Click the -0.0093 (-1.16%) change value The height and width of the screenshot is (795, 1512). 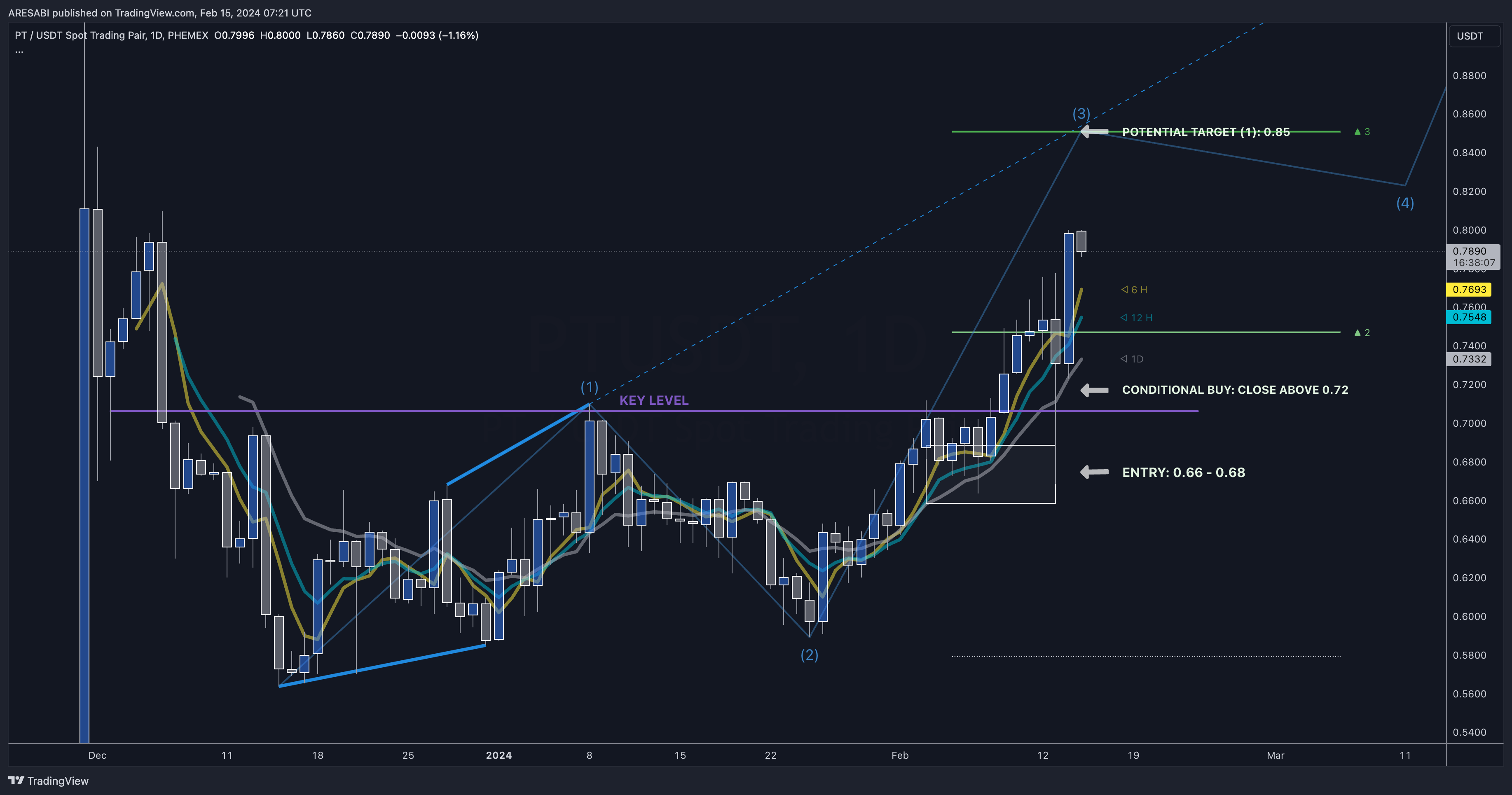pyautogui.click(x=437, y=35)
